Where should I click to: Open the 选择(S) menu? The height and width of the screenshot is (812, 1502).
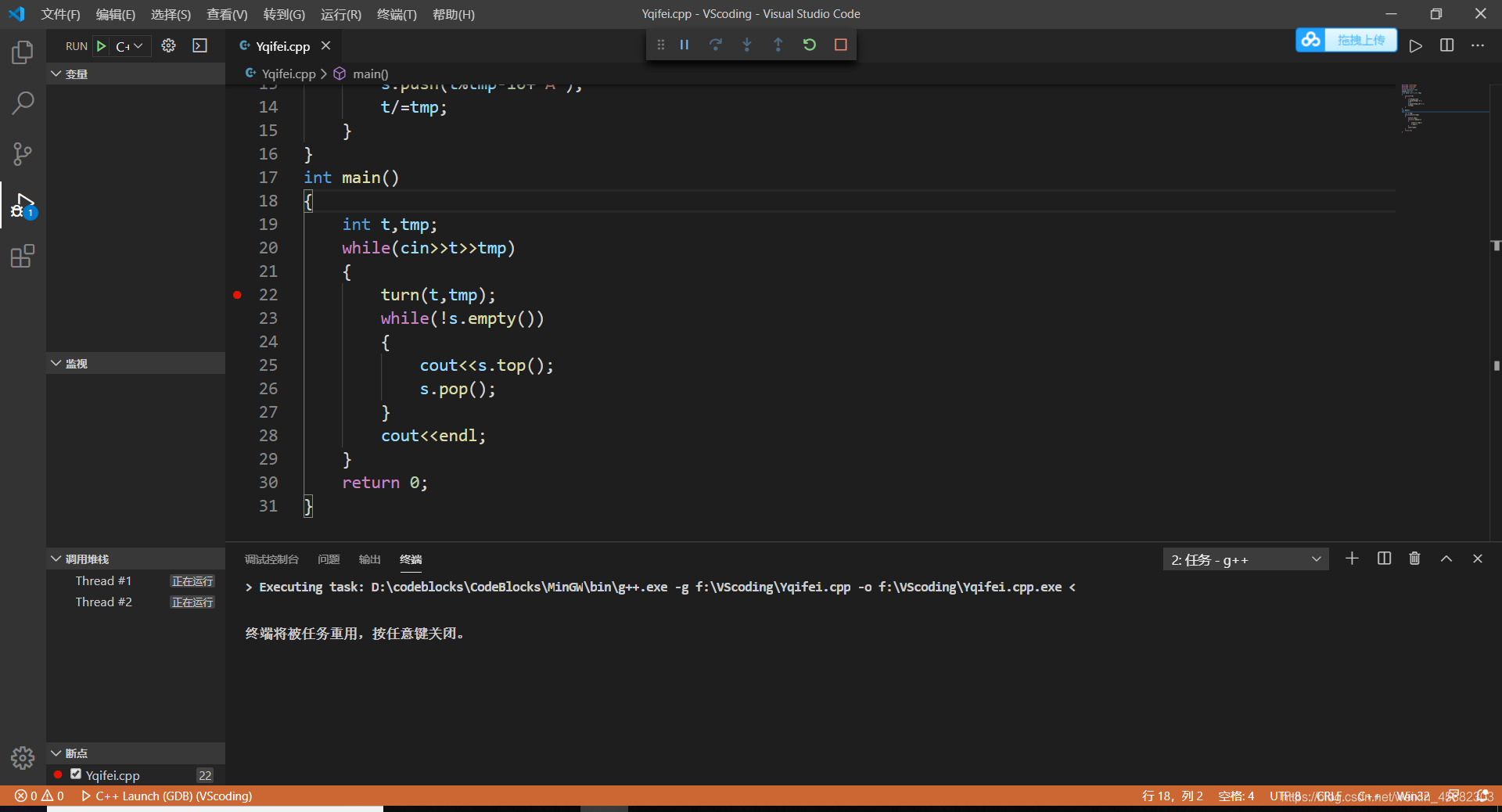171,14
